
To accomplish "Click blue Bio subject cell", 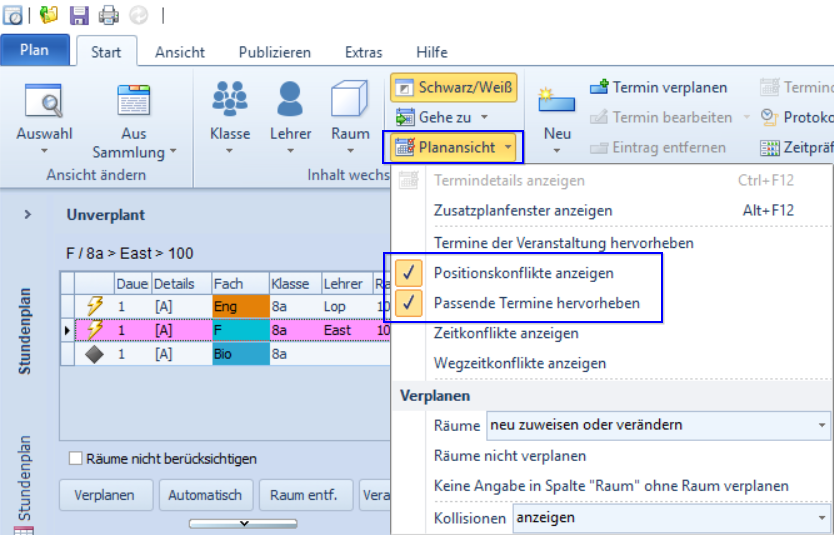I will [240, 354].
